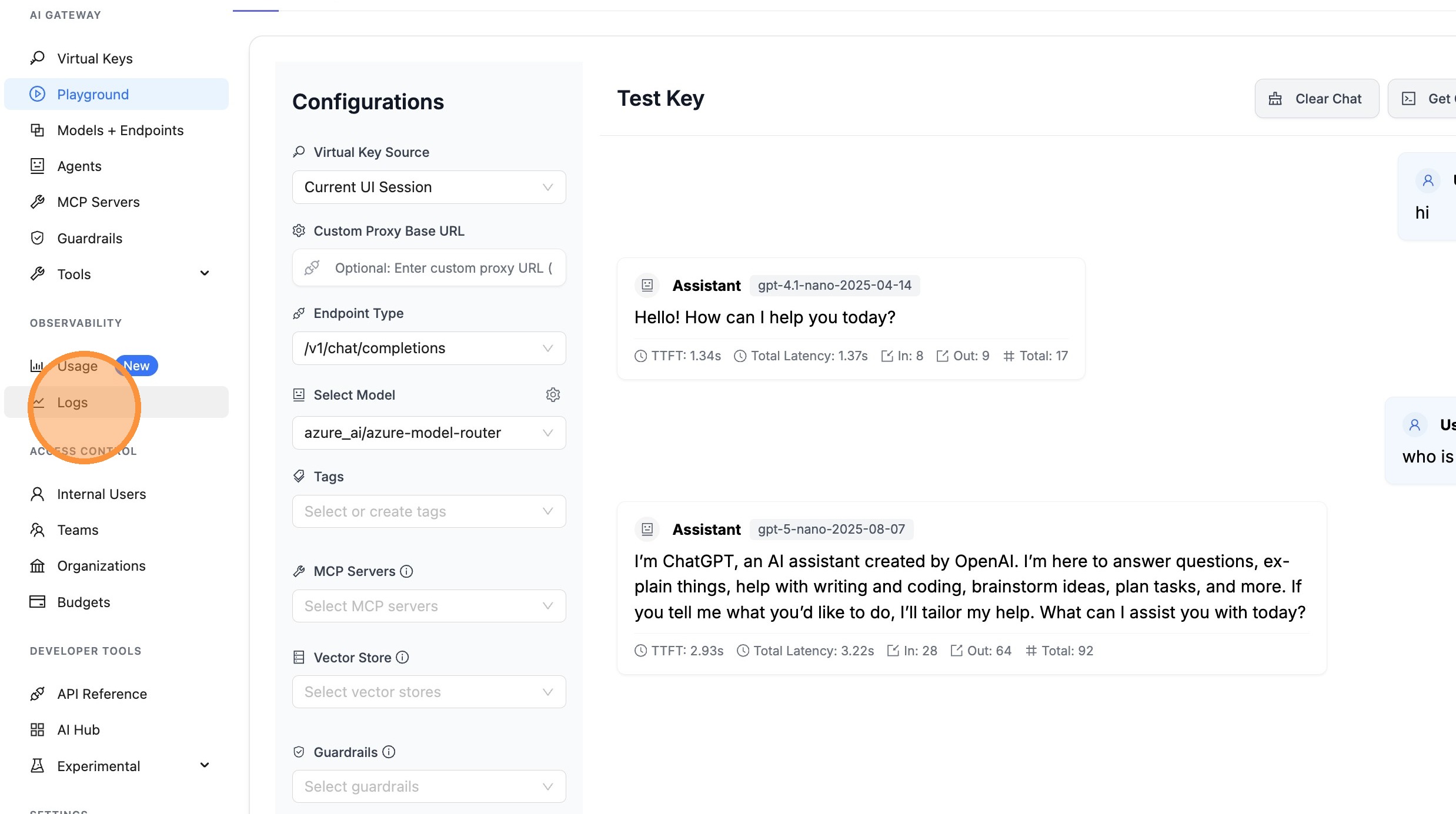Expand the Tools section chevron
The width and height of the screenshot is (1456, 814).
click(204, 273)
